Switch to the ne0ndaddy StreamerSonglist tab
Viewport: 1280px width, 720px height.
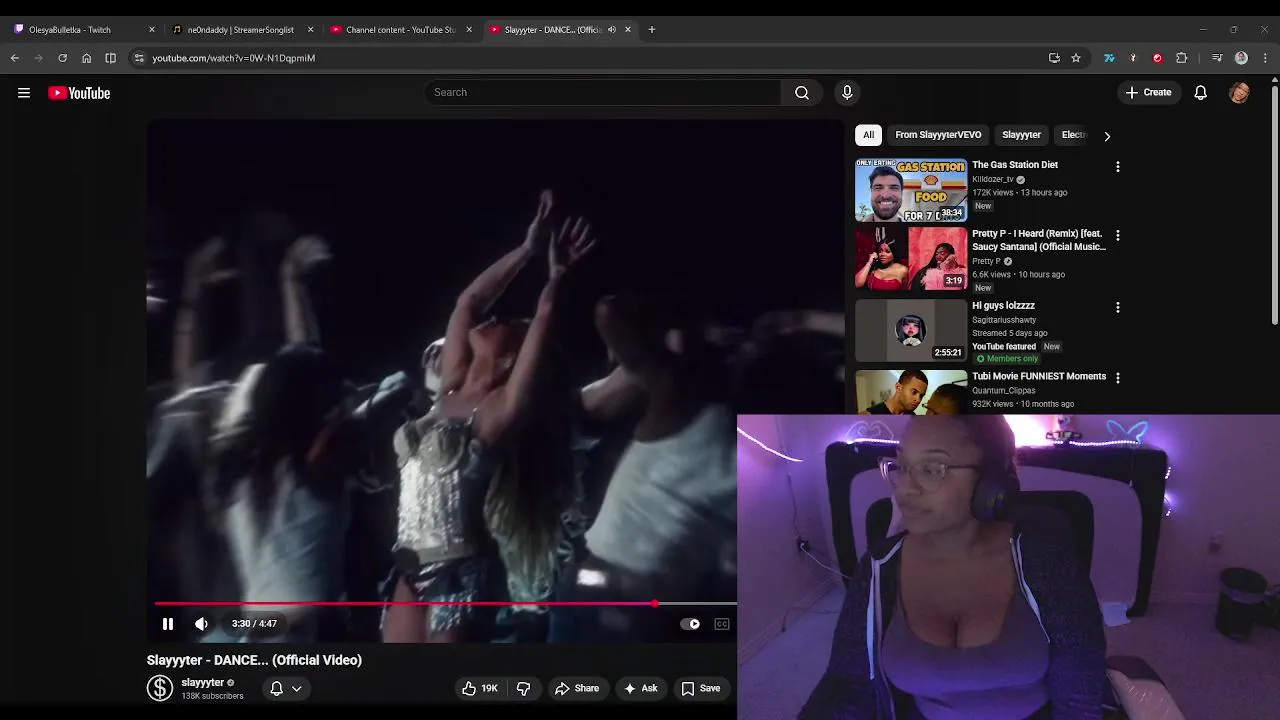[240, 30]
